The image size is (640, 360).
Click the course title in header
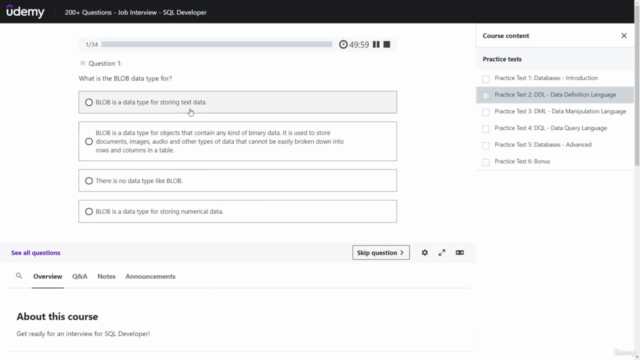pos(136,12)
